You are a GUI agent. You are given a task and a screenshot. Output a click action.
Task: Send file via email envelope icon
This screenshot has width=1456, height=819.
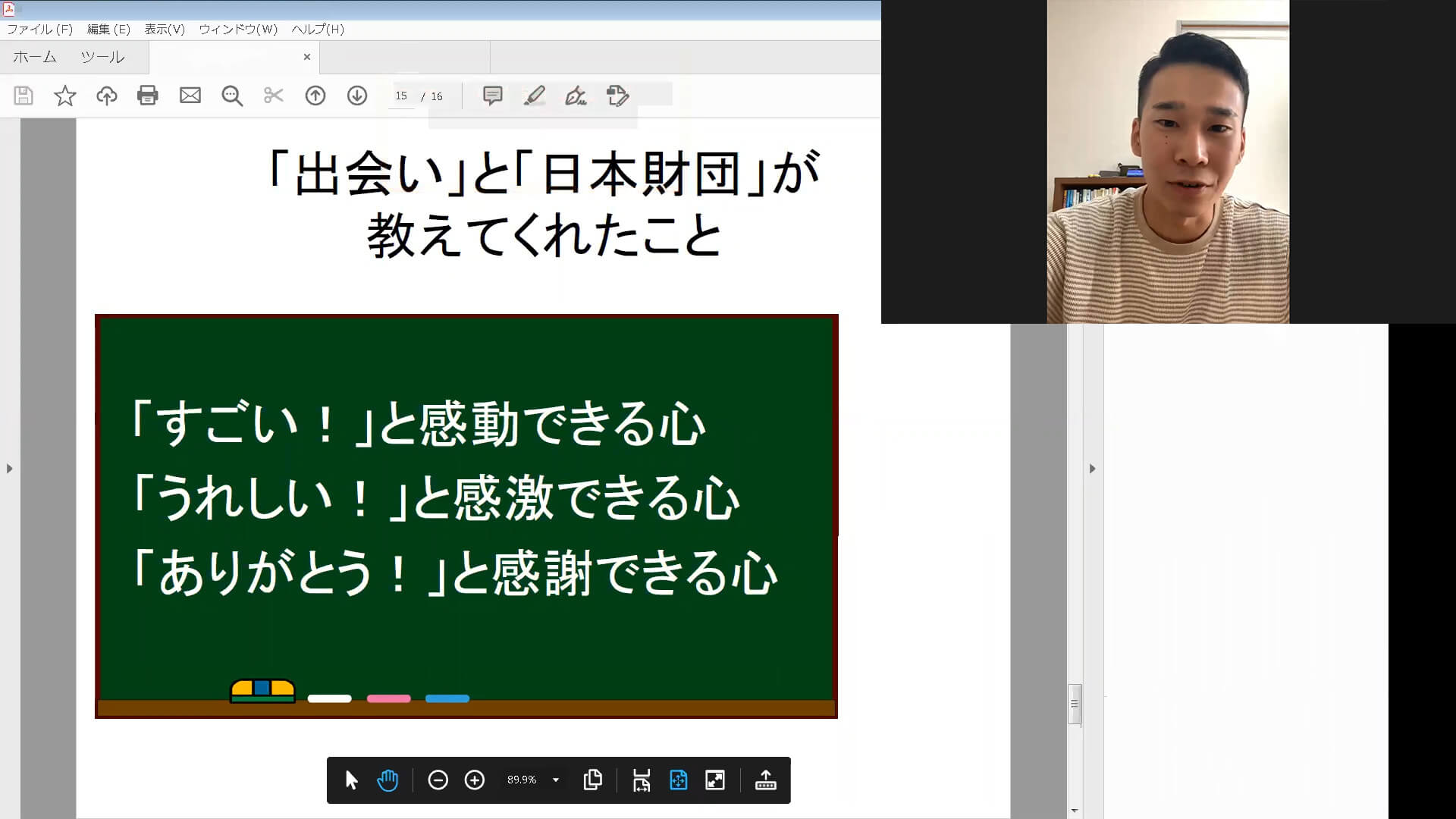190,96
